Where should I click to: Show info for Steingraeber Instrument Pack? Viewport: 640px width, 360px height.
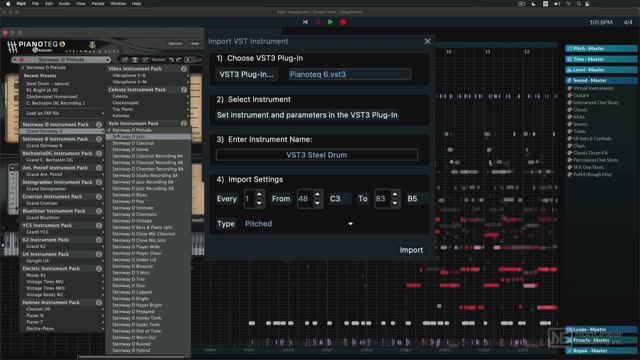coord(99,182)
